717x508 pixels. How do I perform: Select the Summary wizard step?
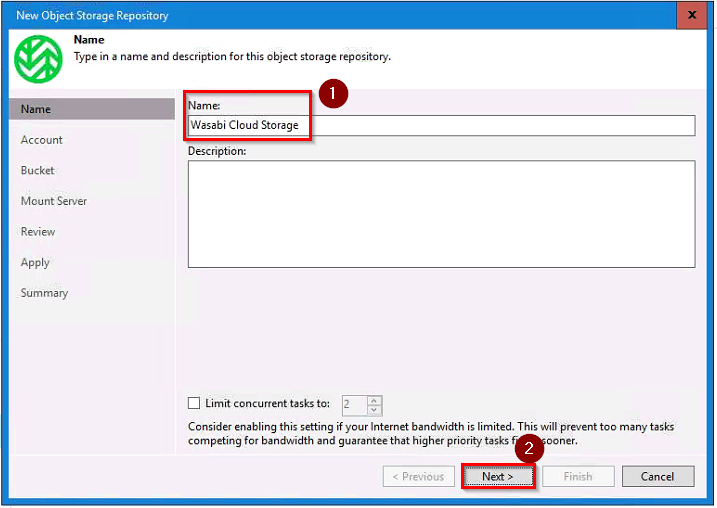(44, 293)
